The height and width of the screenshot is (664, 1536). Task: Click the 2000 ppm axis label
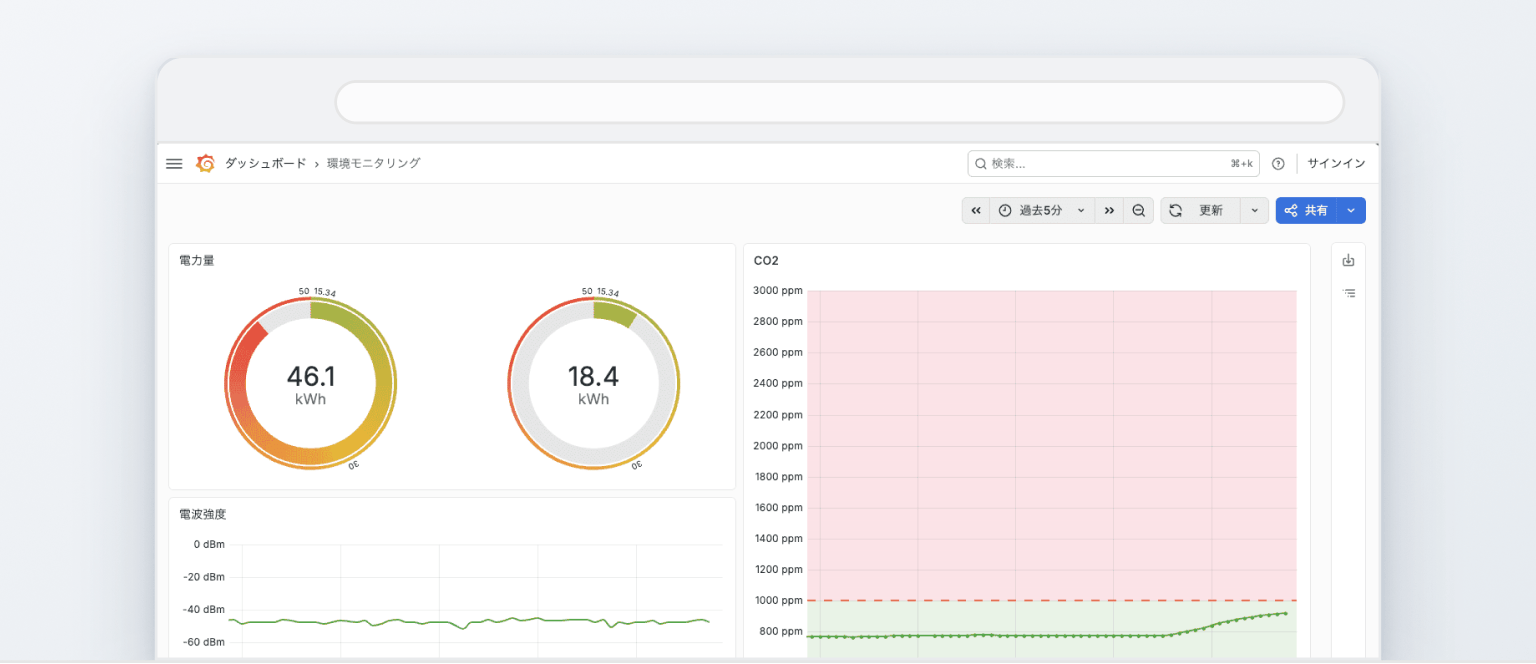(x=778, y=445)
